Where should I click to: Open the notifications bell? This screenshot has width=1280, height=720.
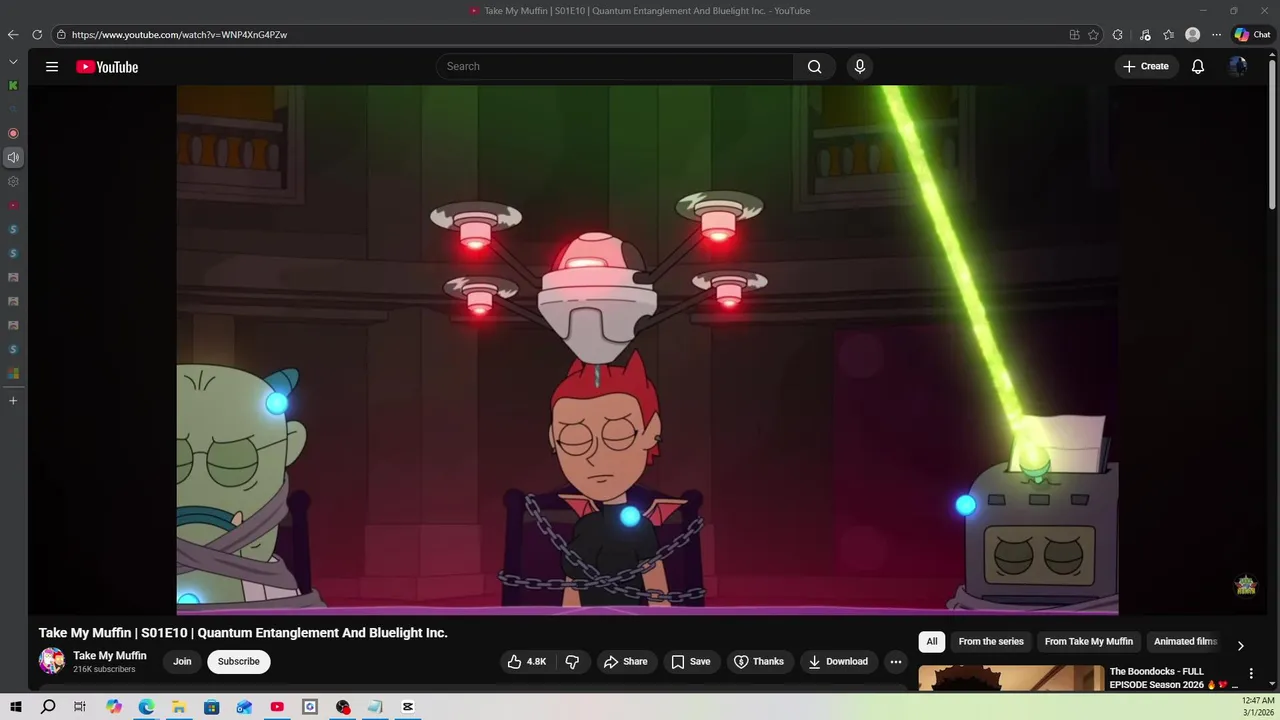coord(1198,67)
